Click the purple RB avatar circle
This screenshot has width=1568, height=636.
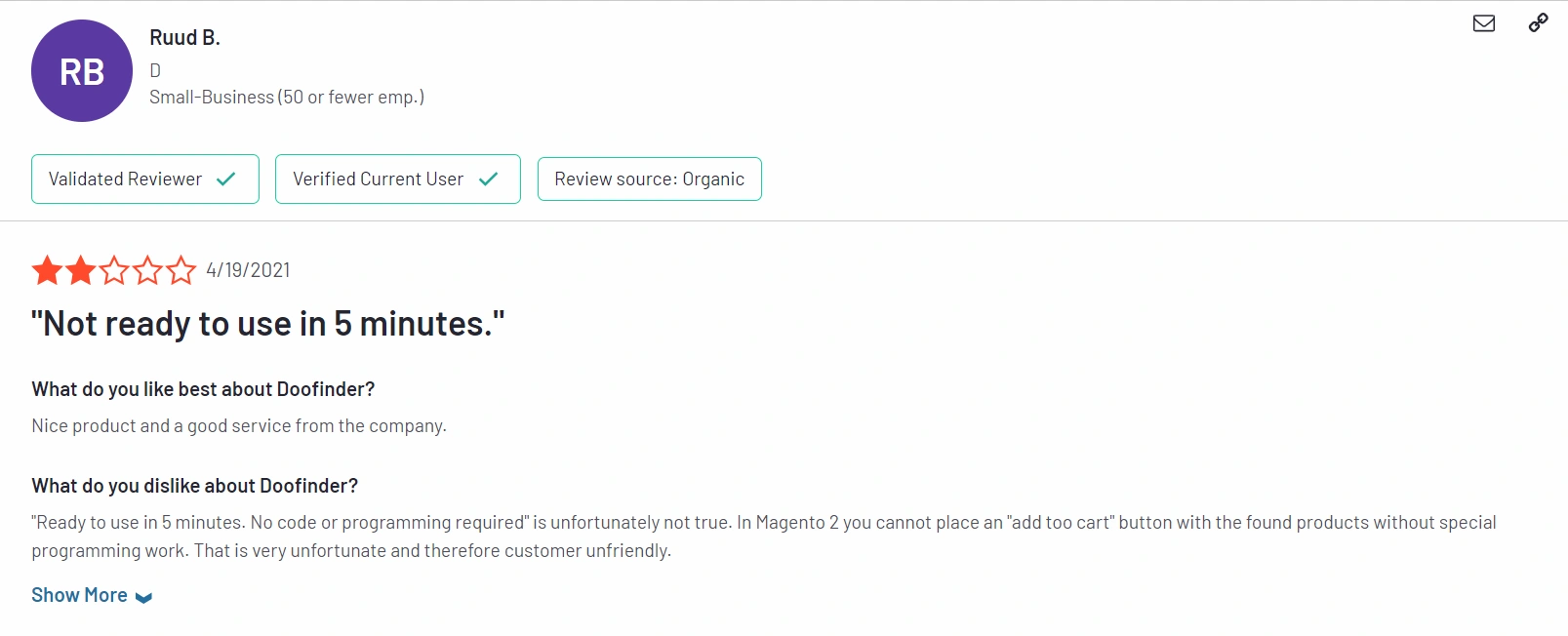point(81,69)
